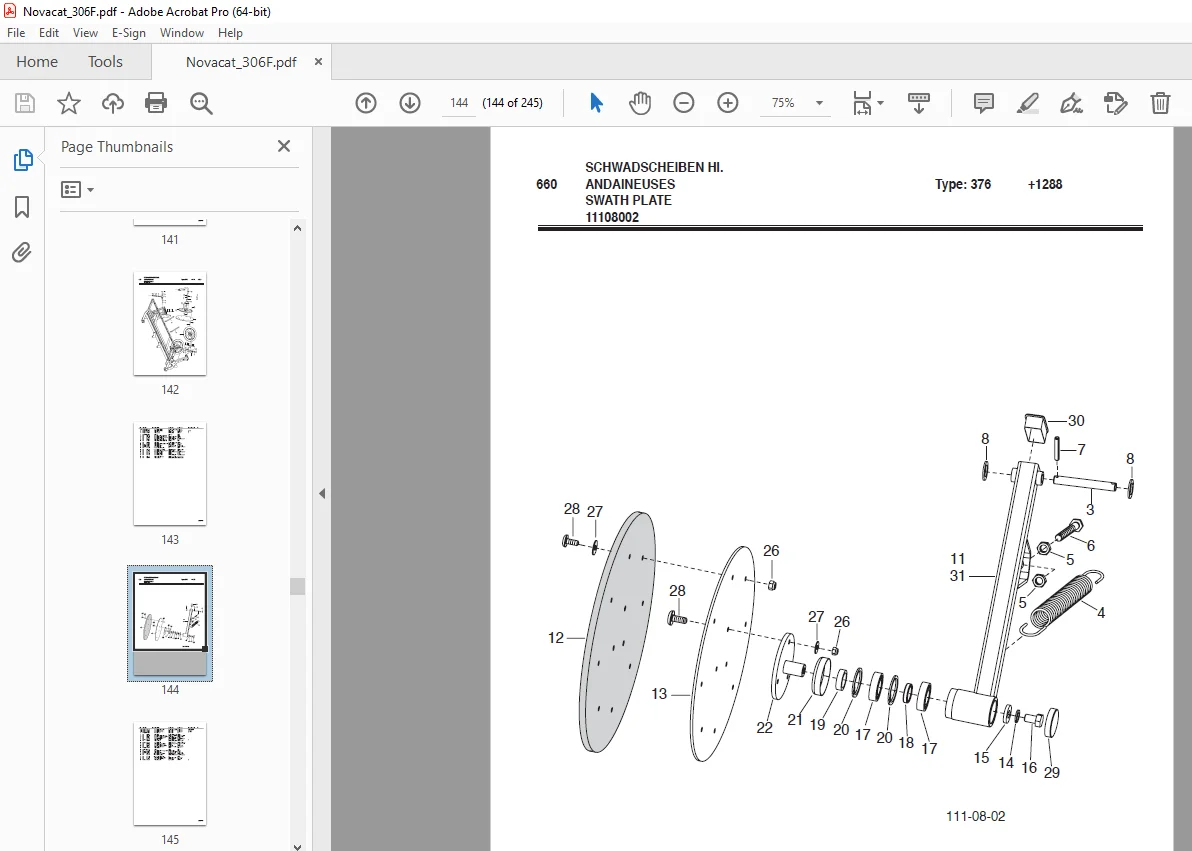
Task: Open the Window menu
Action: 182,33
